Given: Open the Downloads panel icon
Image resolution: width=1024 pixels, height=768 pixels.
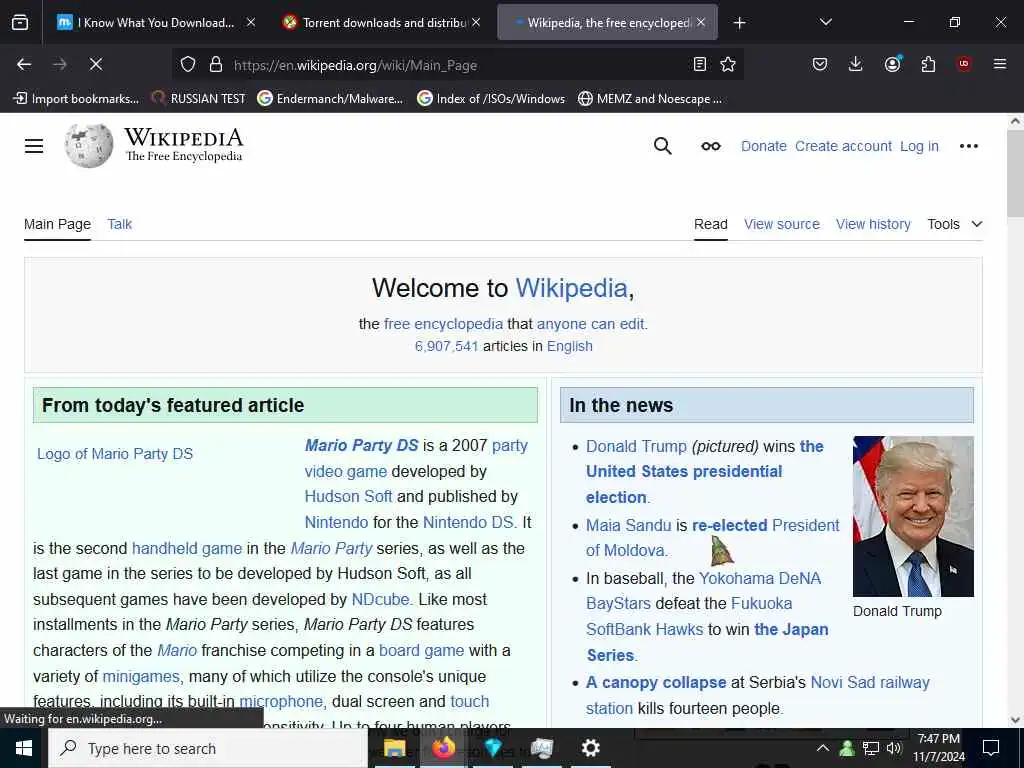Looking at the screenshot, I should pyautogui.click(x=856, y=64).
